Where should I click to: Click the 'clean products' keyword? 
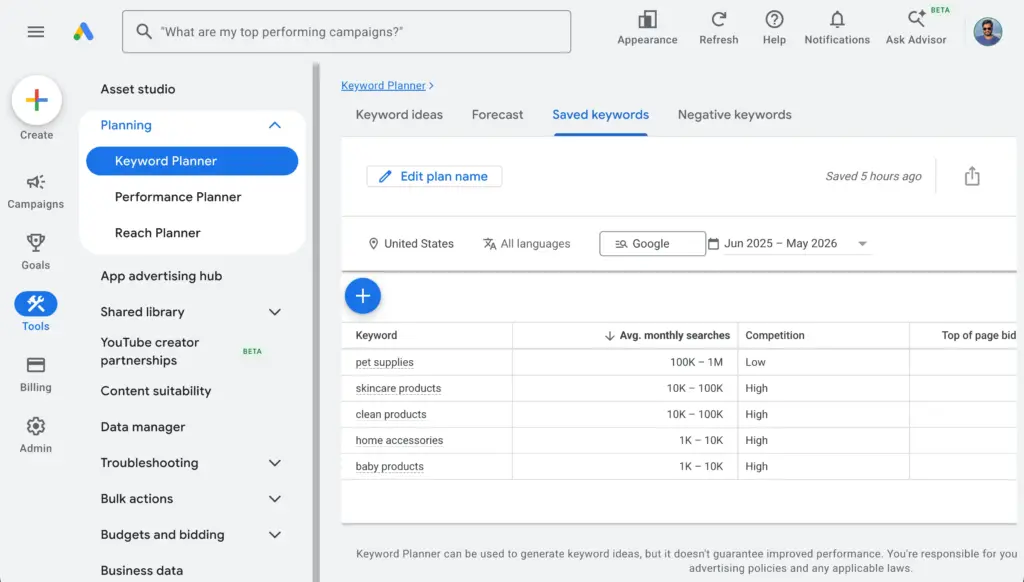(x=391, y=414)
